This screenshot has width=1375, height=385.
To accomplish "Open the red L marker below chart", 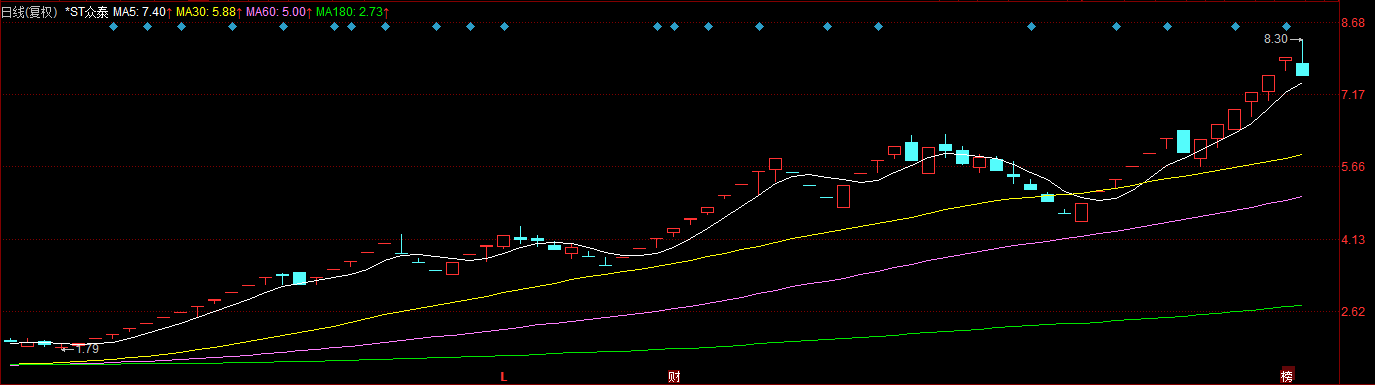I will 504,377.
